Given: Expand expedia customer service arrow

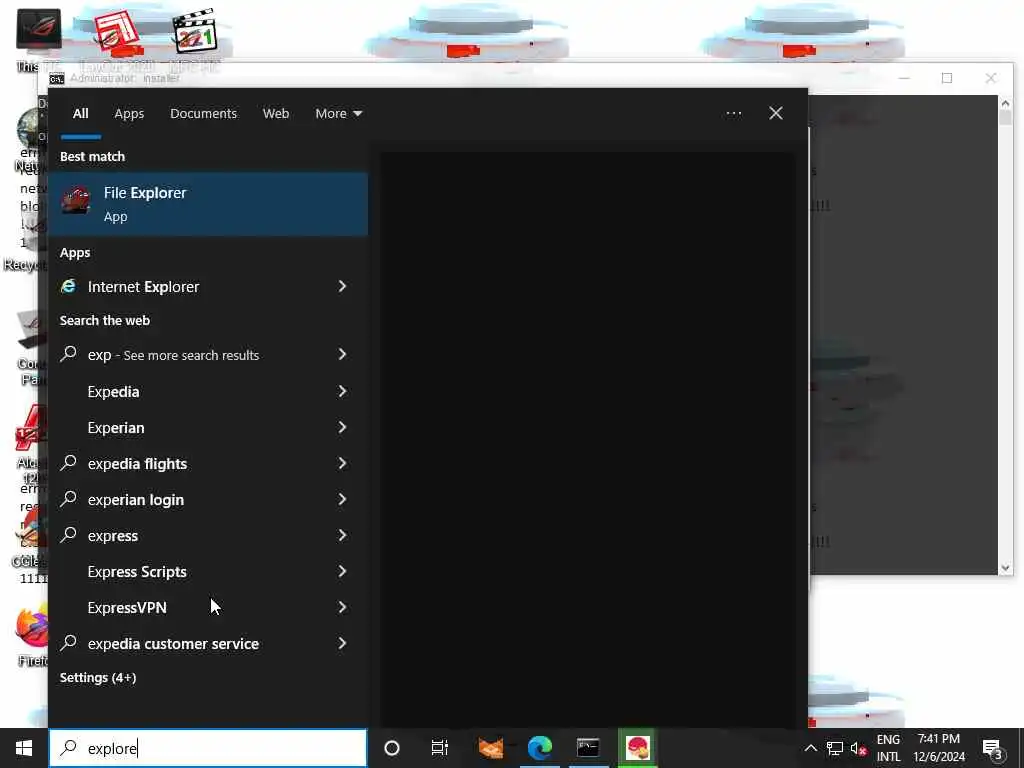Looking at the screenshot, I should [x=342, y=643].
